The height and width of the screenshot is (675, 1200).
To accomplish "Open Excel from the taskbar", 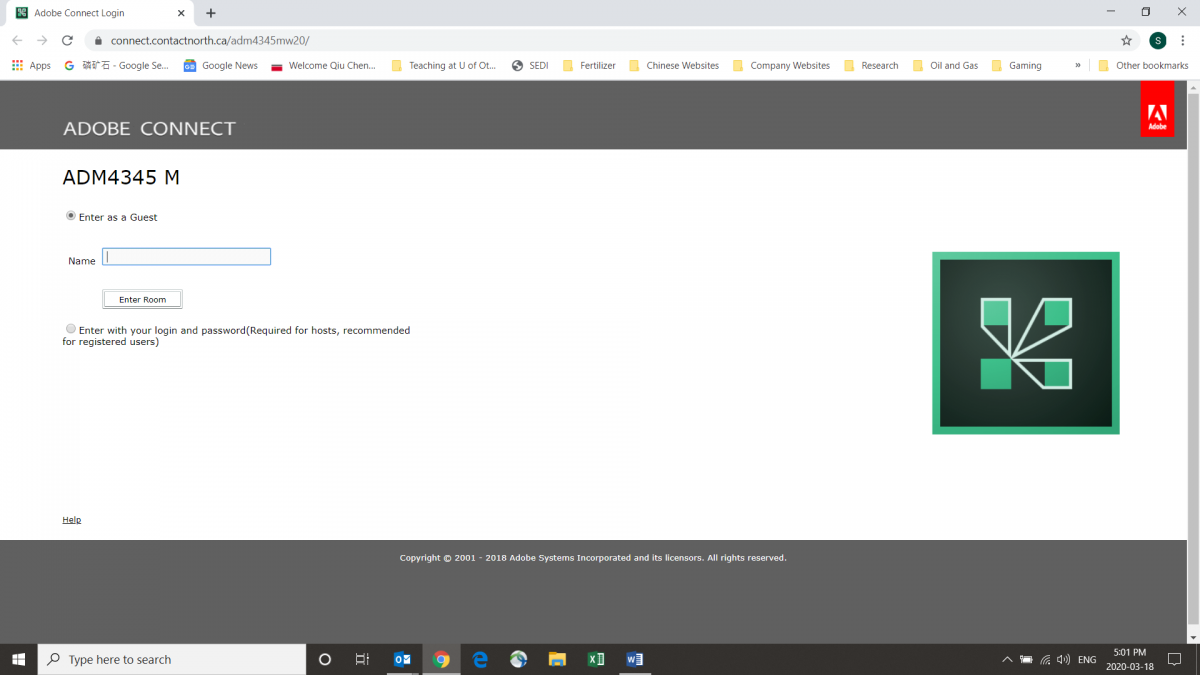I will [596, 659].
